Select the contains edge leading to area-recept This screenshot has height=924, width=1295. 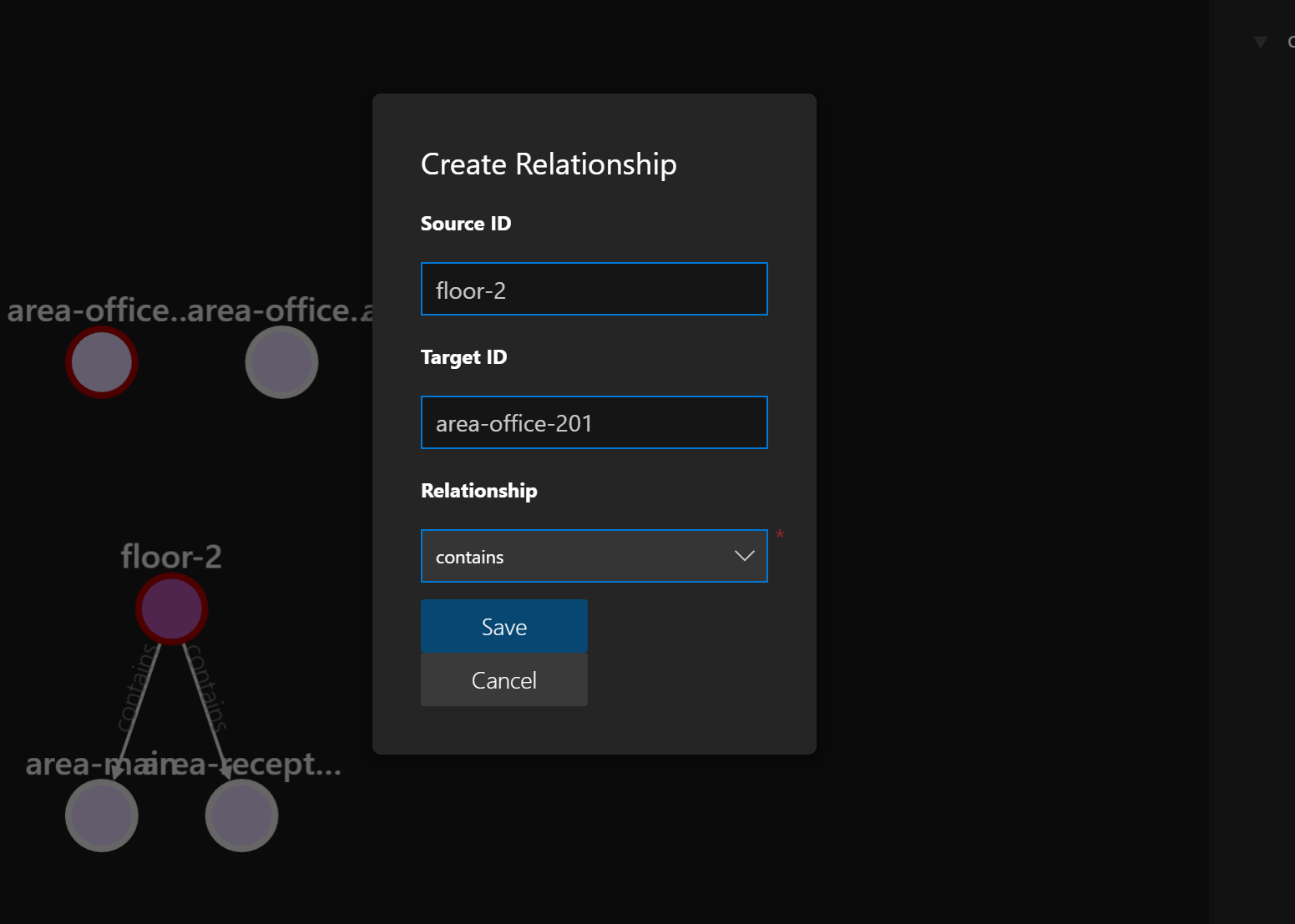pos(207,714)
